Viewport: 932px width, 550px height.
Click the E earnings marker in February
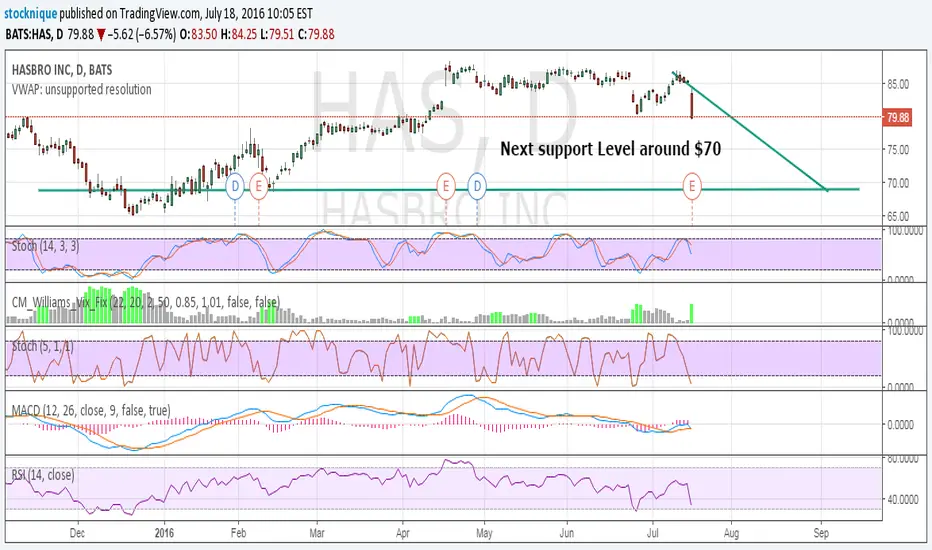tap(259, 187)
